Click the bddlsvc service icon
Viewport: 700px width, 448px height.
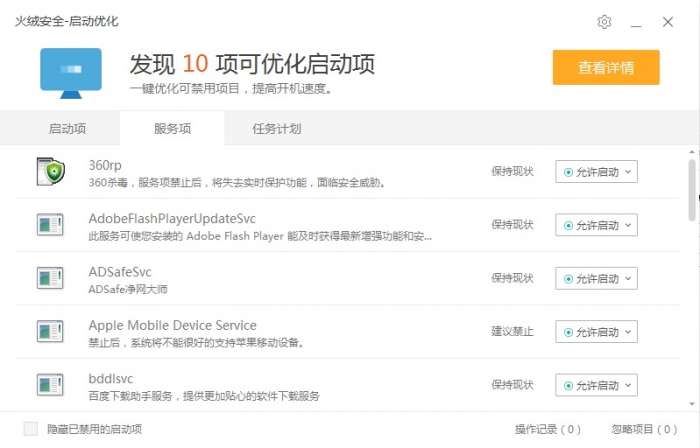(50, 385)
